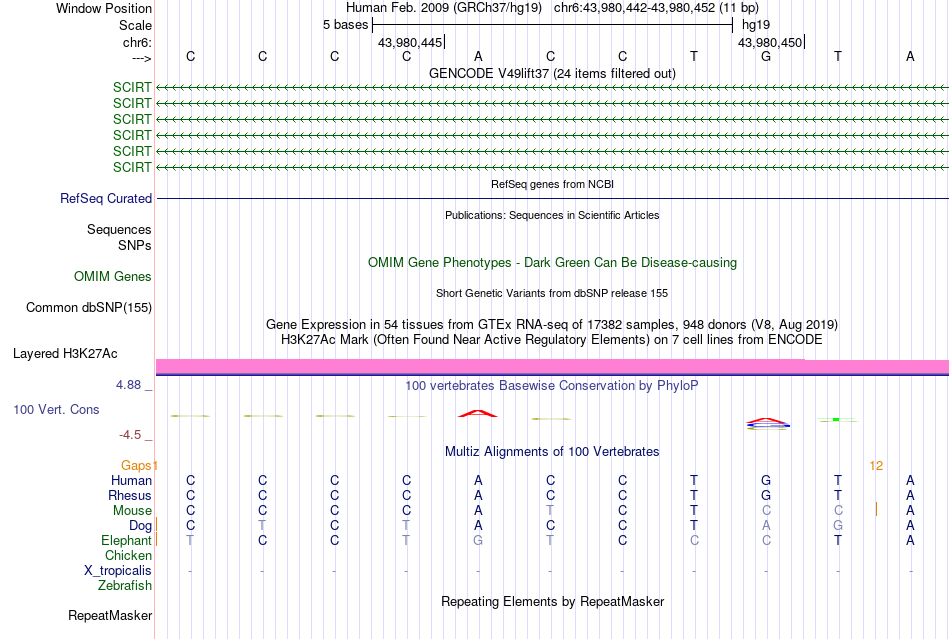
Task: Click the 100 Vert. Cons label
Action: (56, 409)
